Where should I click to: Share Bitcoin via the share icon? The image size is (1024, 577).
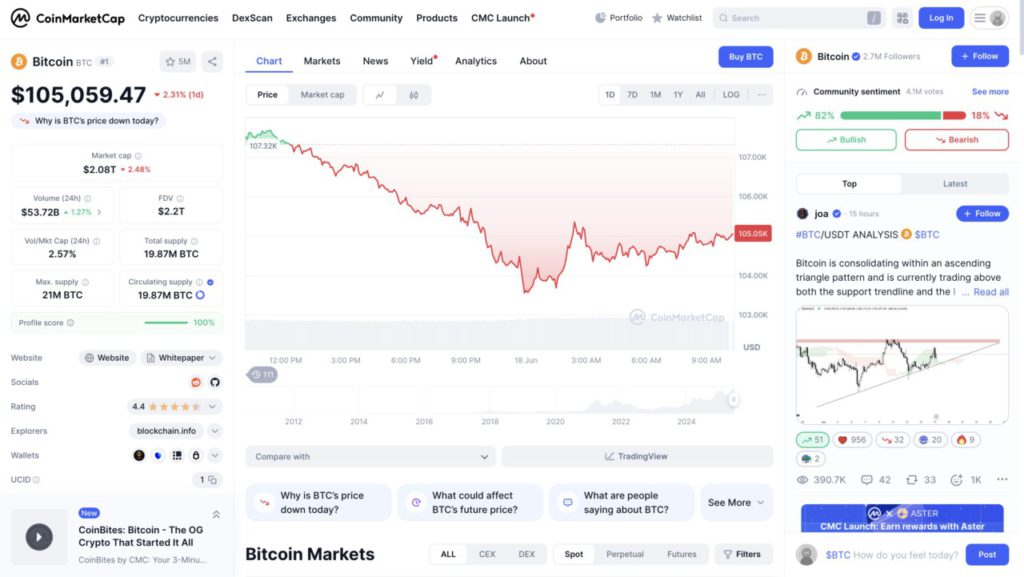click(x=212, y=61)
